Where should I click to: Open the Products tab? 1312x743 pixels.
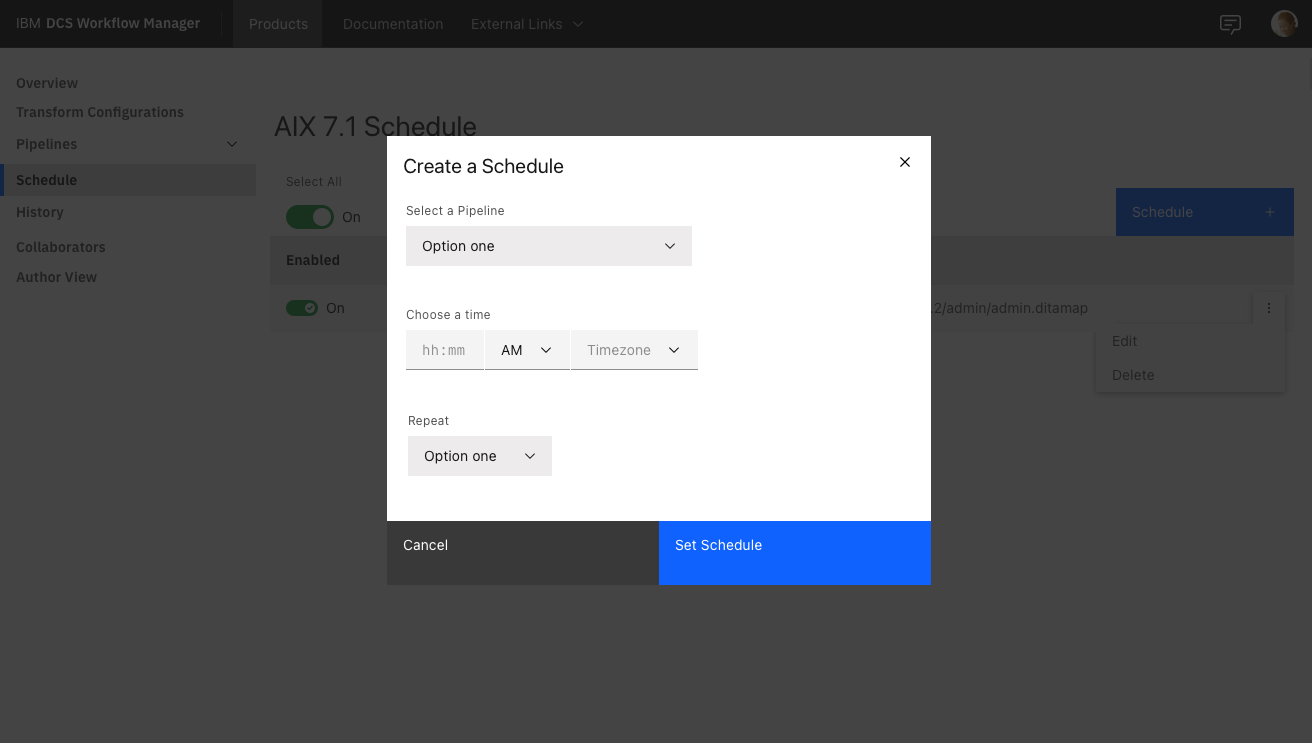(278, 24)
